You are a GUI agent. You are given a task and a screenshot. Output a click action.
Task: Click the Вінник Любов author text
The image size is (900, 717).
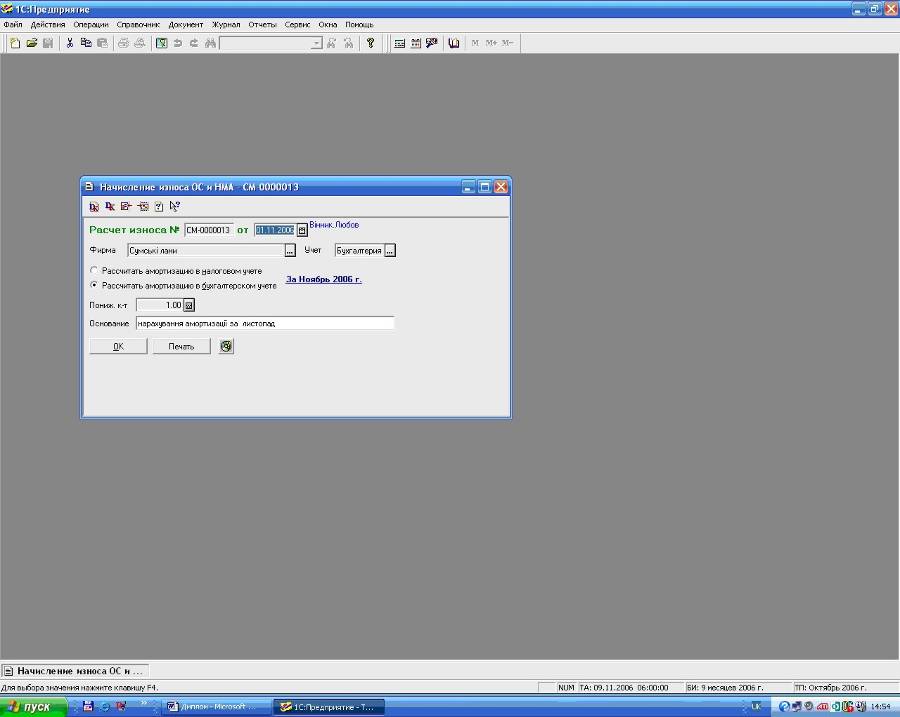coord(334,224)
